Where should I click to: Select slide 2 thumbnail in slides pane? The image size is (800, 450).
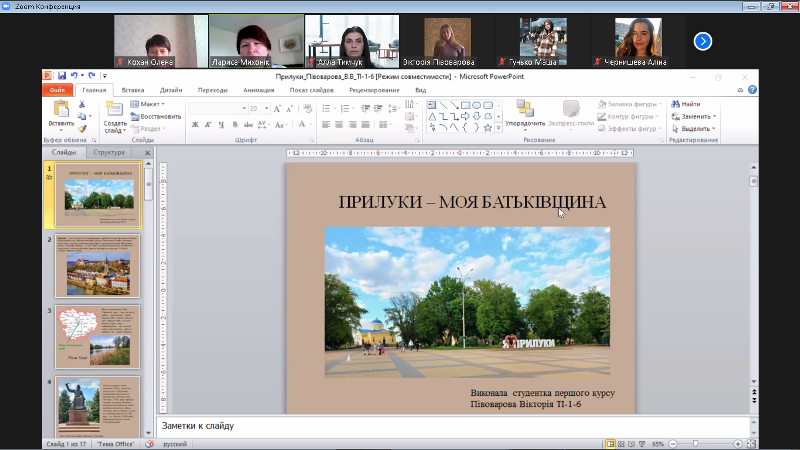tap(98, 266)
